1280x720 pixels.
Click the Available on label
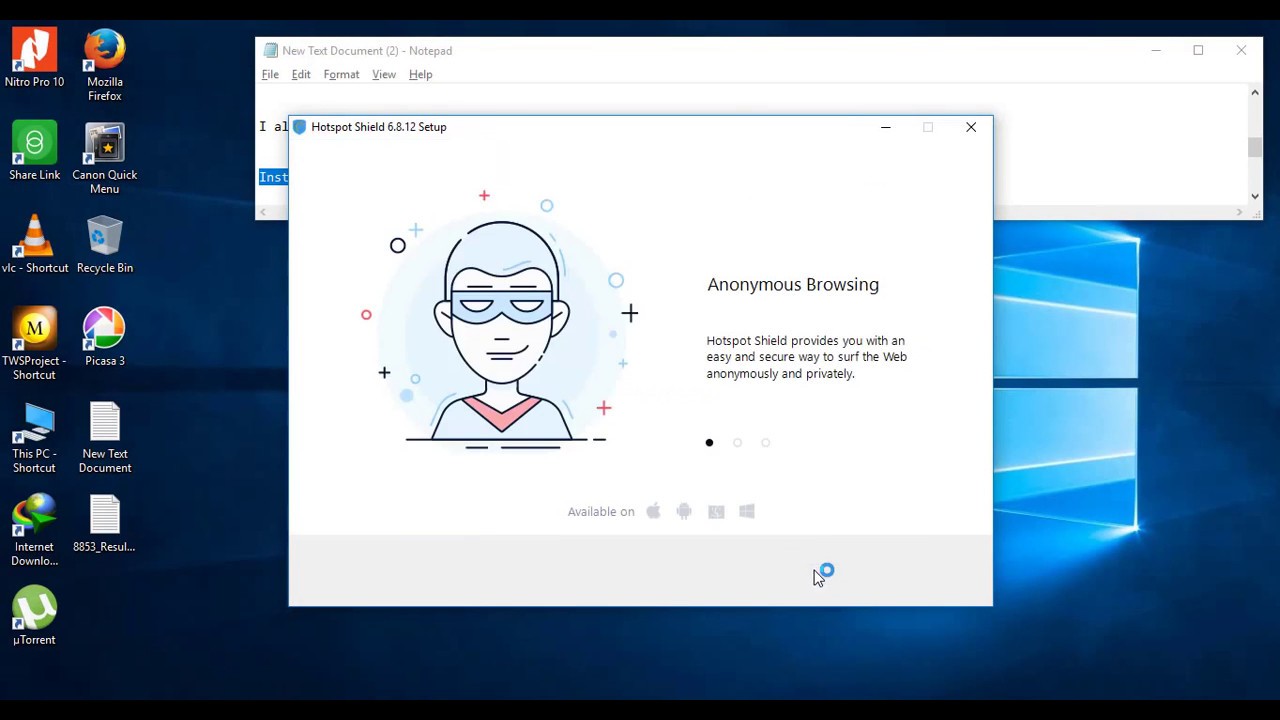[601, 512]
